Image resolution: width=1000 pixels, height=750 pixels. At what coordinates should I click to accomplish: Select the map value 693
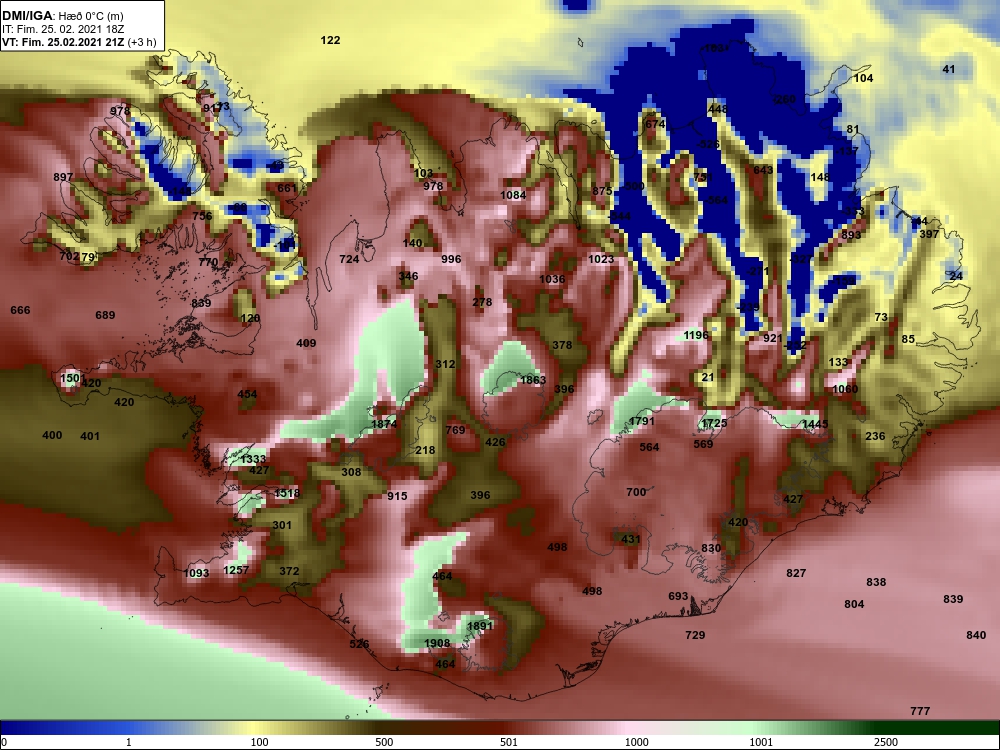pos(679,596)
